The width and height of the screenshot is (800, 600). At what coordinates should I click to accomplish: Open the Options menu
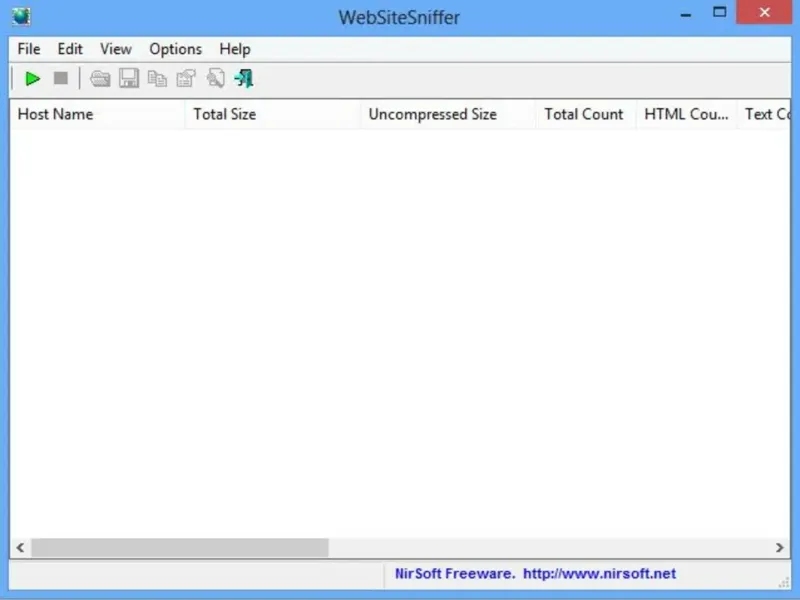(176, 49)
